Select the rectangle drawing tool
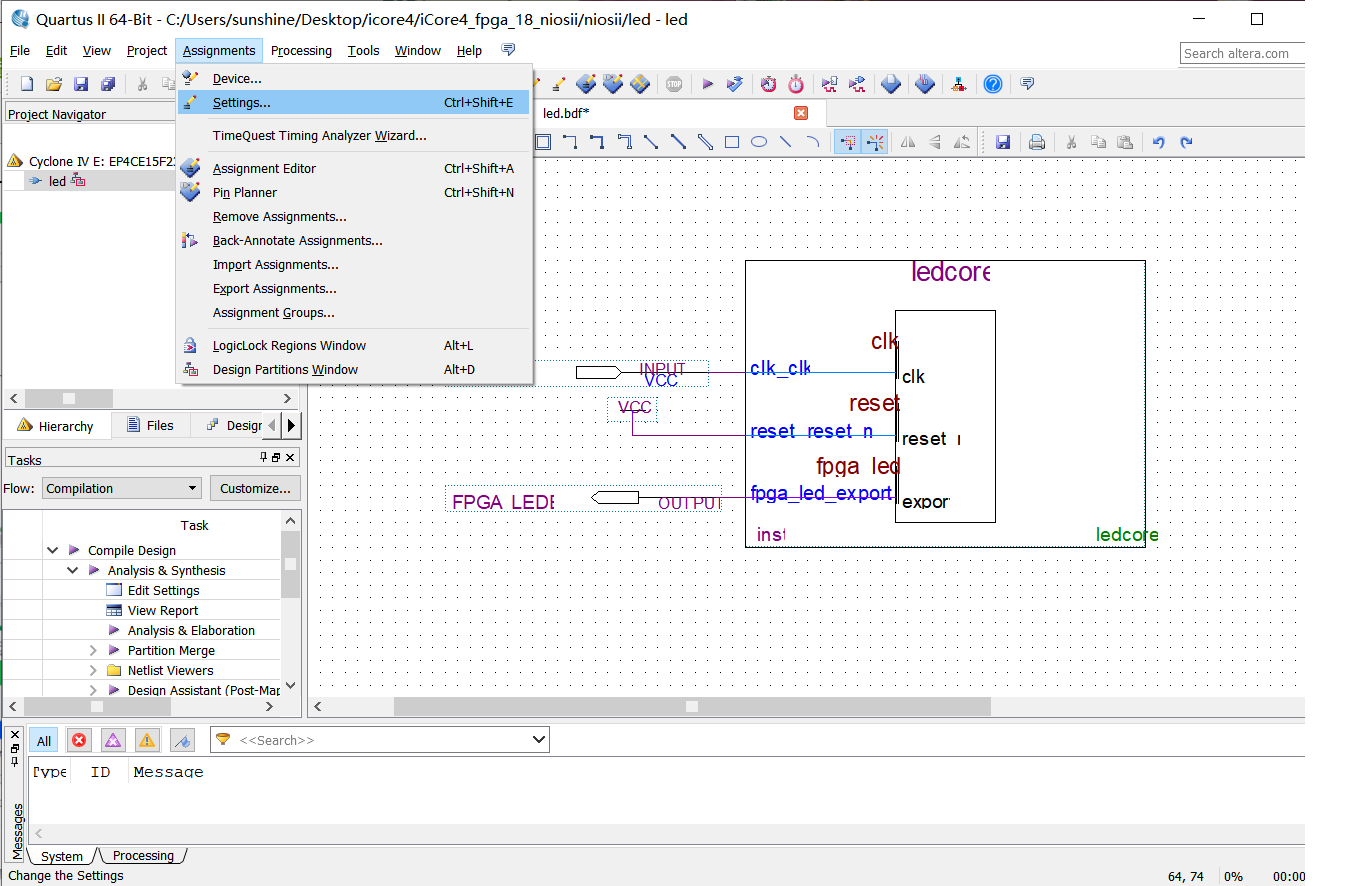 click(732, 142)
